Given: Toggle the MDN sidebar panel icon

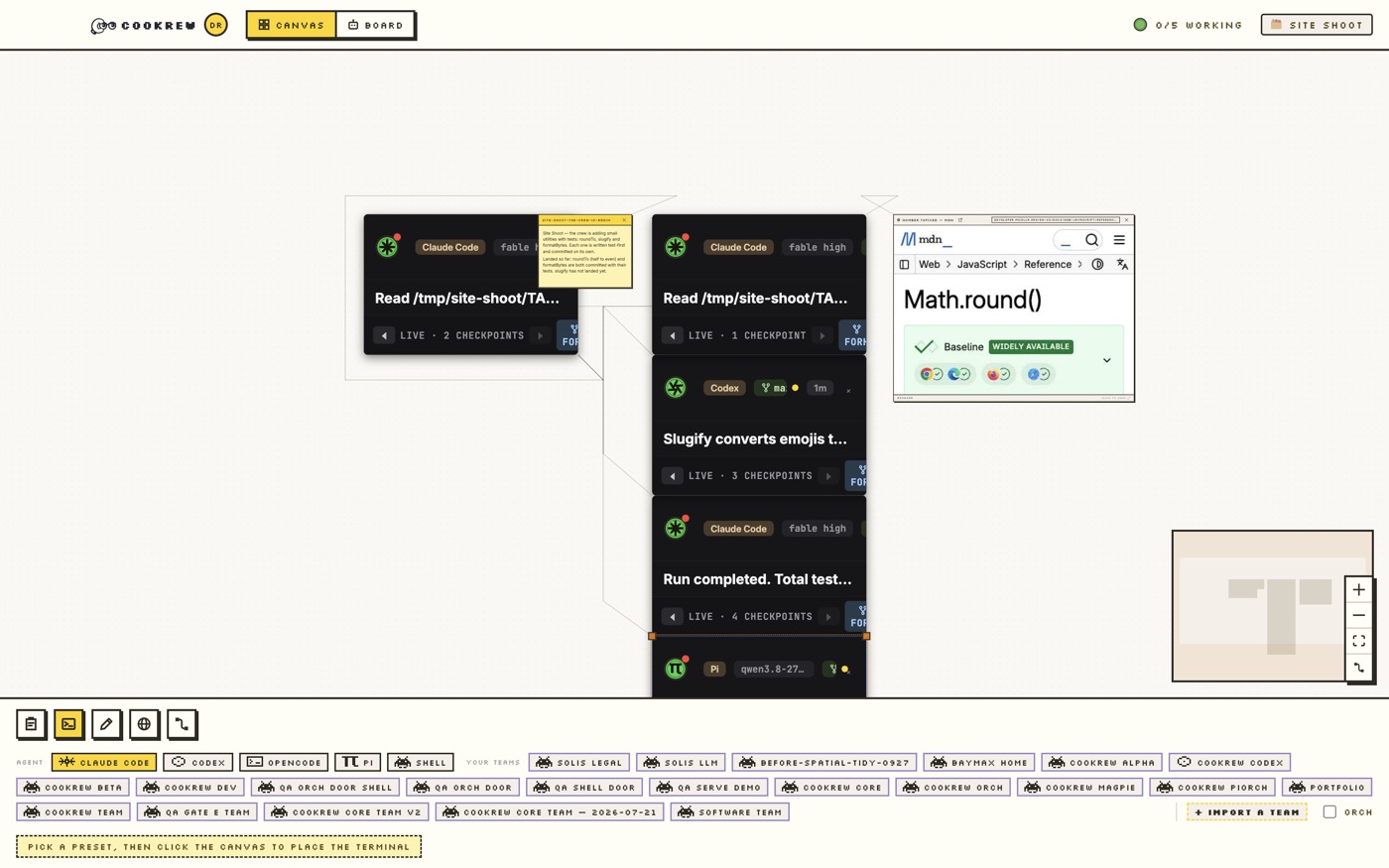Looking at the screenshot, I should click(904, 264).
